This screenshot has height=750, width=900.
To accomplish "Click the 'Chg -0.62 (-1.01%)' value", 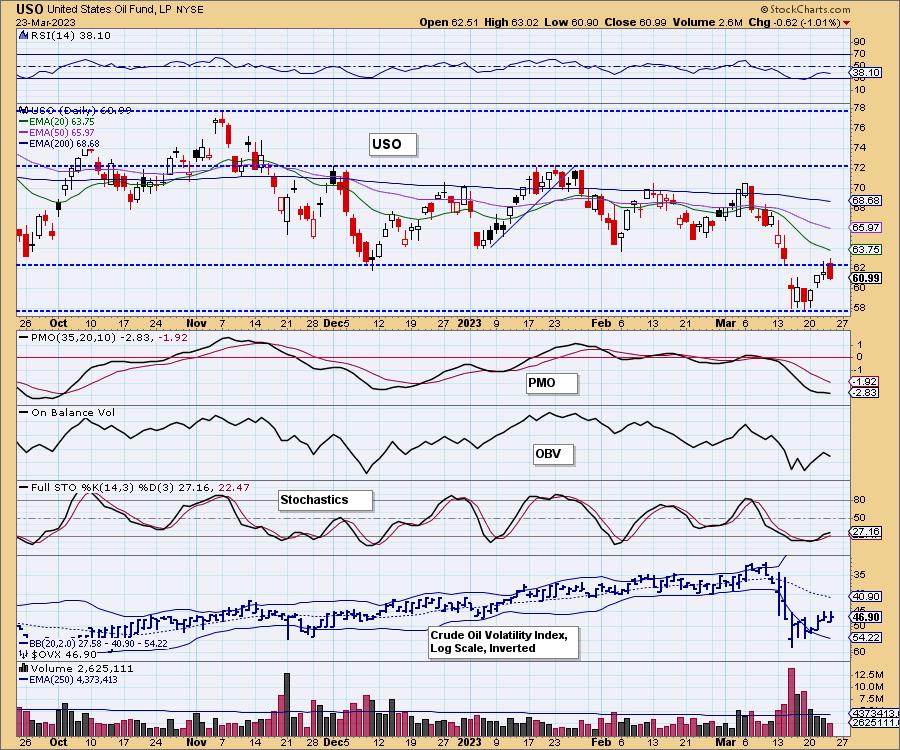I will coord(794,22).
